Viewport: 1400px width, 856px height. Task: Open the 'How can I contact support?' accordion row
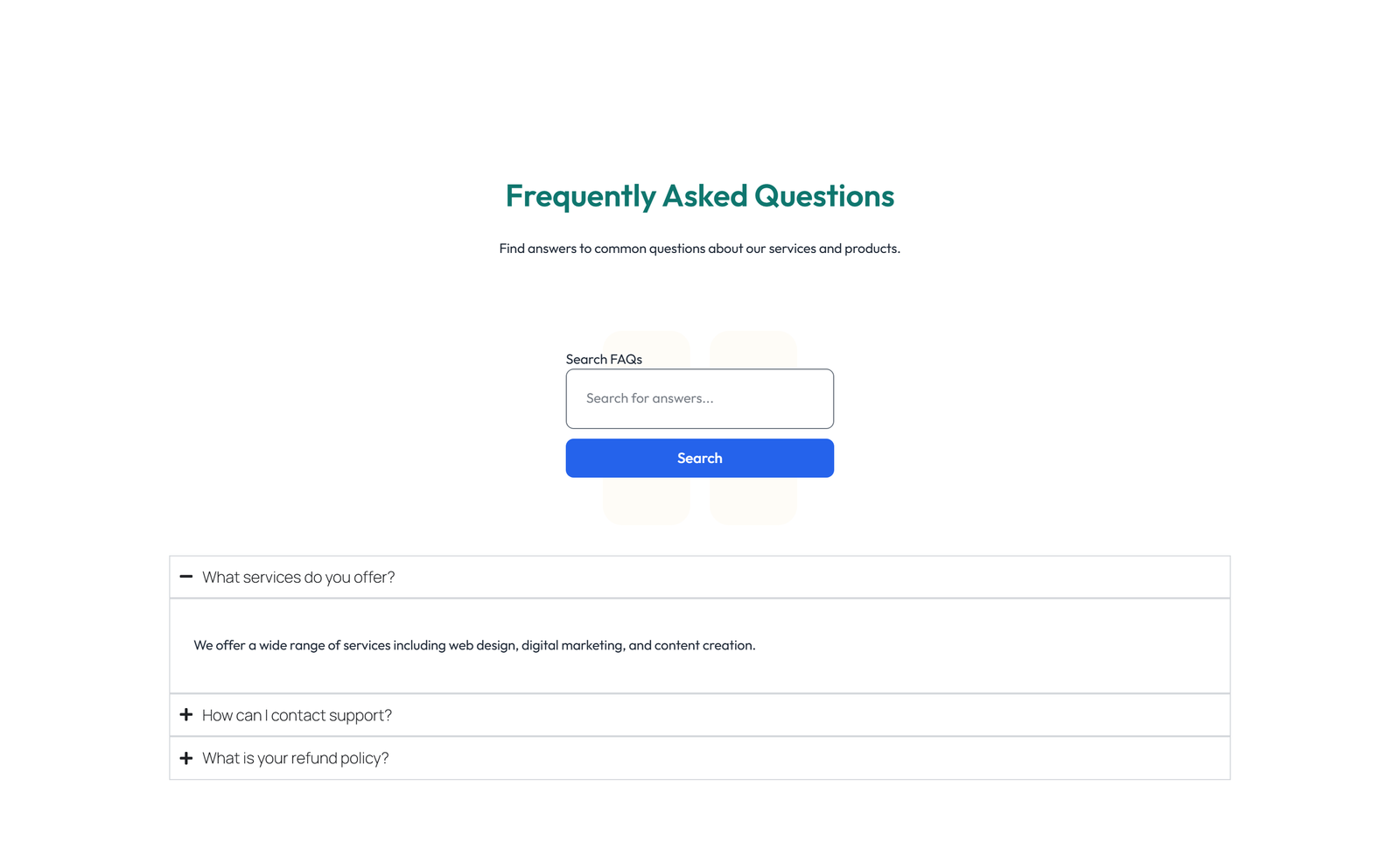(296, 714)
